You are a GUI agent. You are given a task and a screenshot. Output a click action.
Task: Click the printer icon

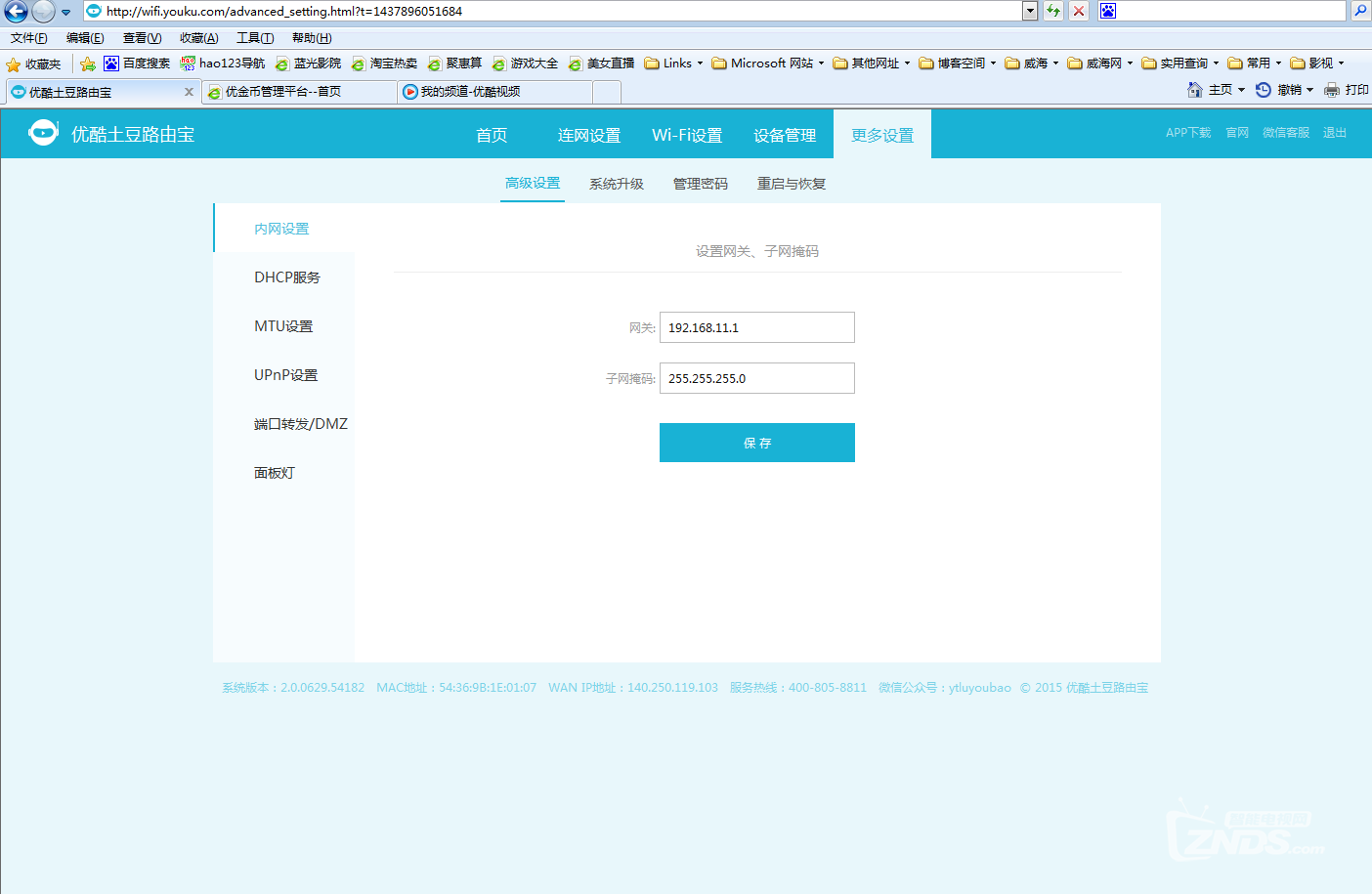click(x=1332, y=90)
